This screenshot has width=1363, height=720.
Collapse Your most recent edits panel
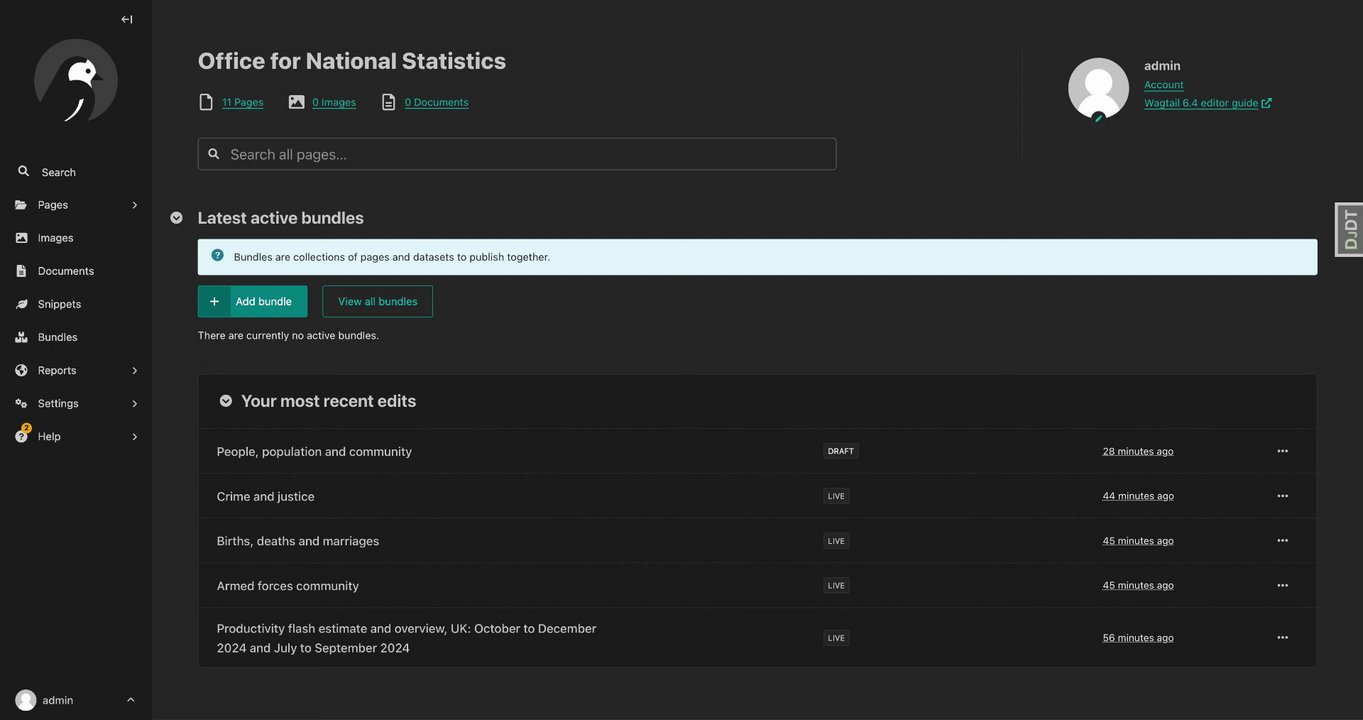pos(226,401)
